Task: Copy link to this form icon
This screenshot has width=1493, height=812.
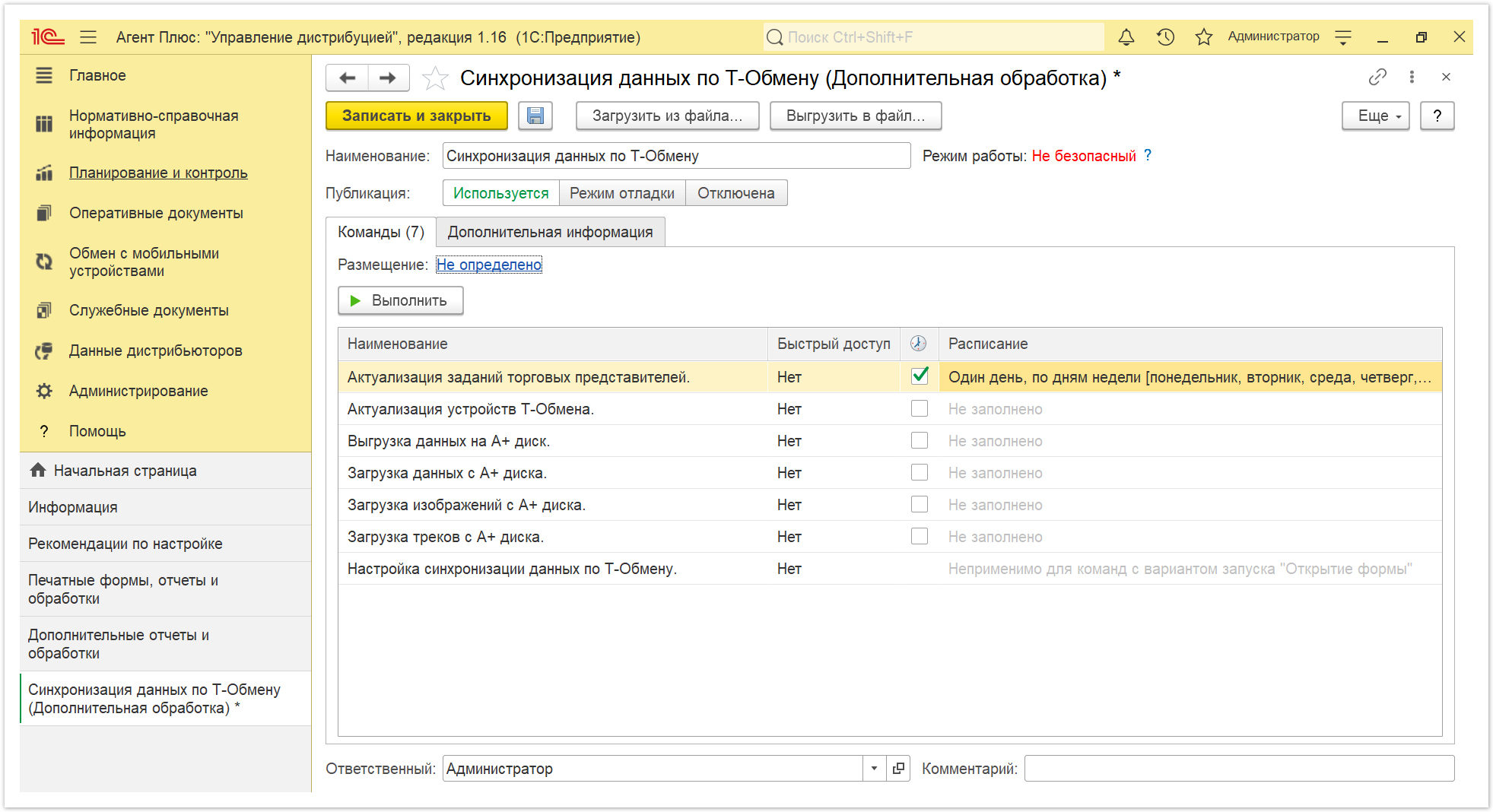Action: click(x=1377, y=77)
